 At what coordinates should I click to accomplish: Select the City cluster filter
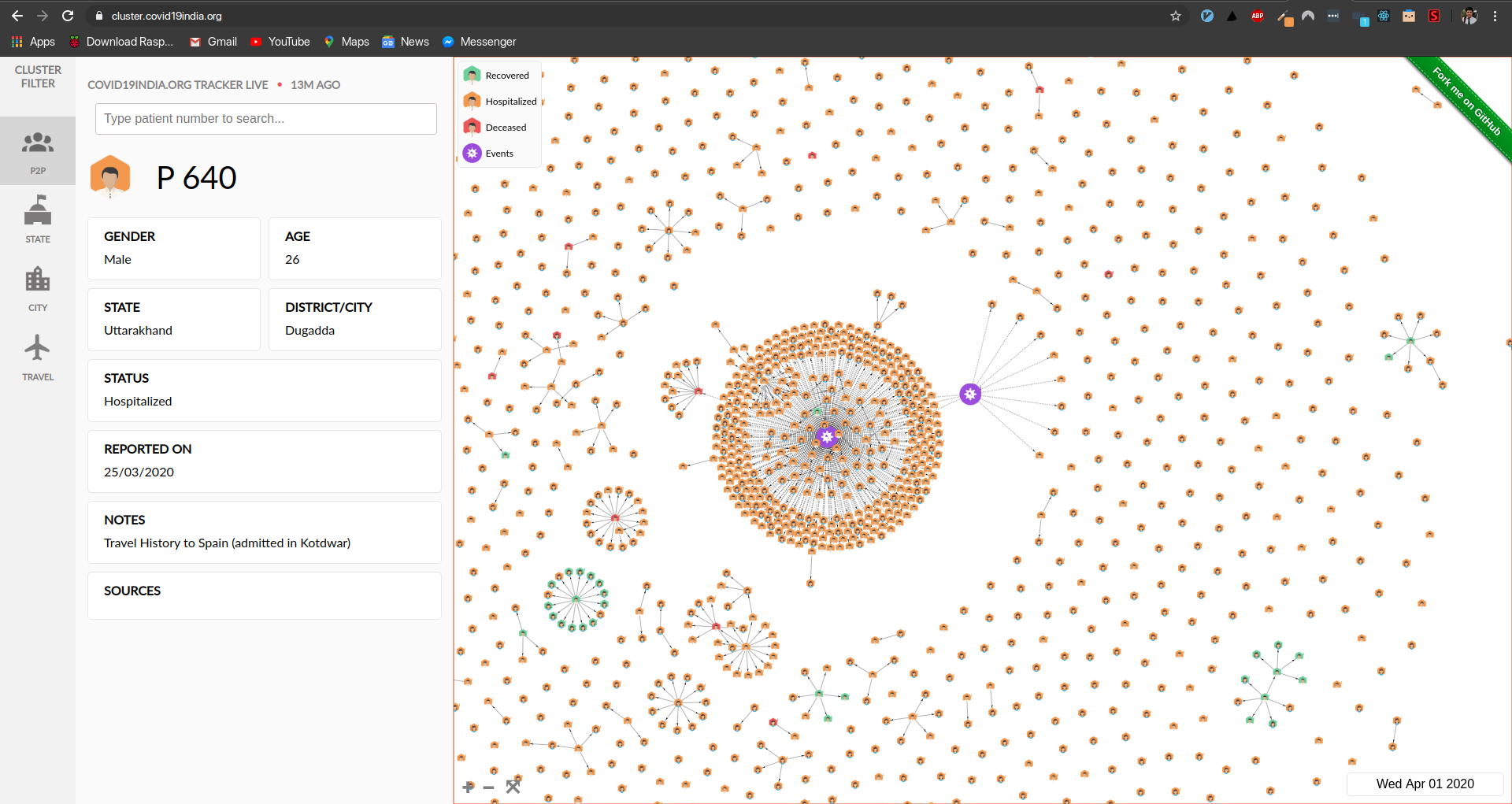[38, 288]
